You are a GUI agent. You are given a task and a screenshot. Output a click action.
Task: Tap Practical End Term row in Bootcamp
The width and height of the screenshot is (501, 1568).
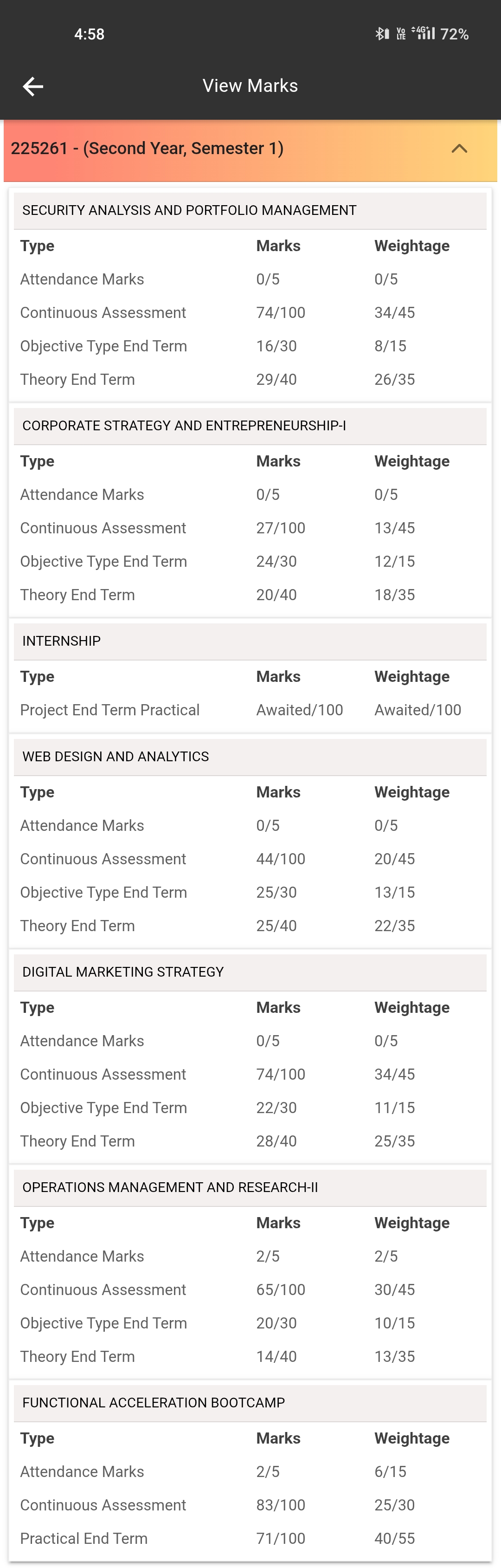[x=84, y=1539]
